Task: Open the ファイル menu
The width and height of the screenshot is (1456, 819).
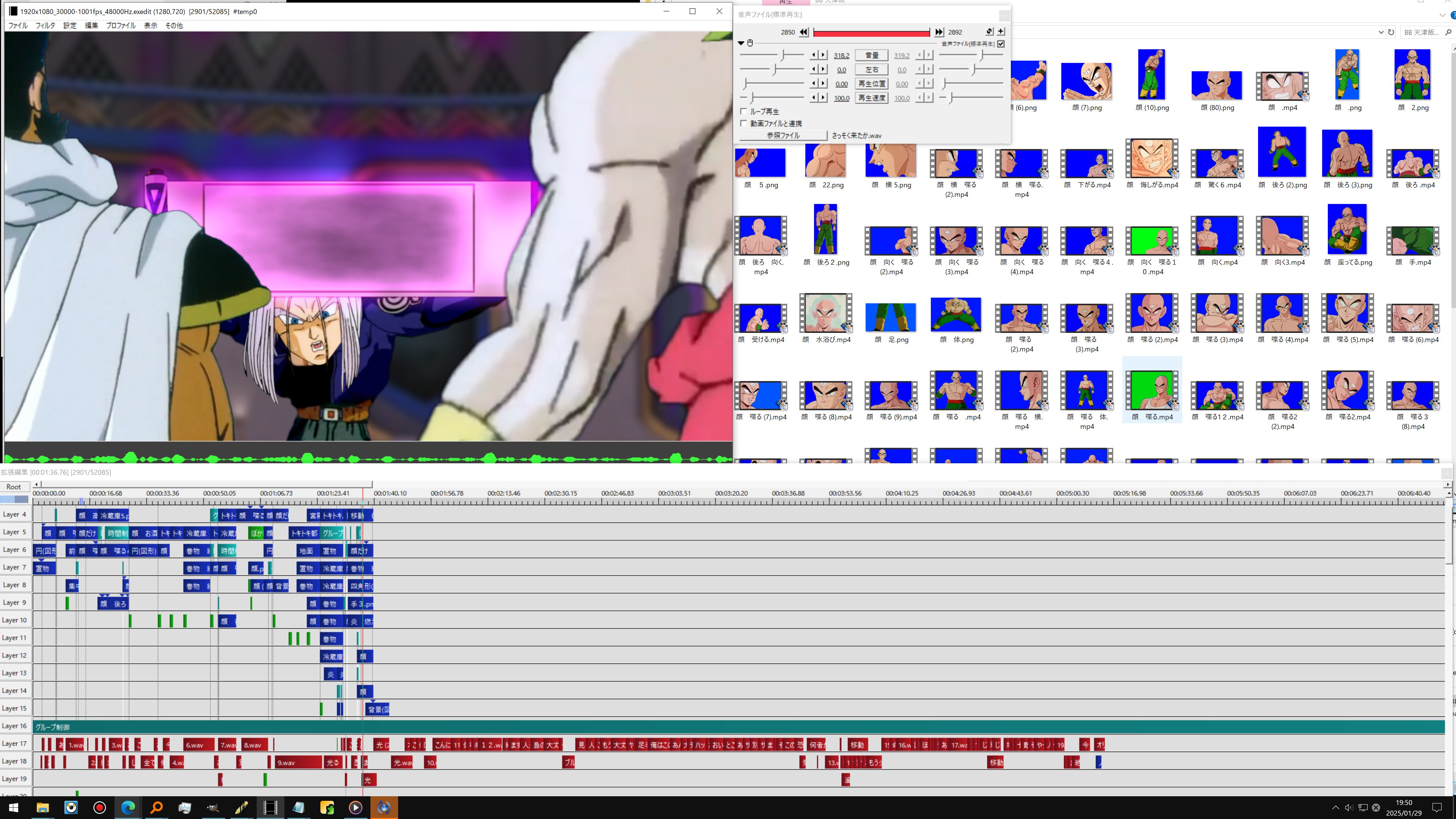Action: point(18,25)
